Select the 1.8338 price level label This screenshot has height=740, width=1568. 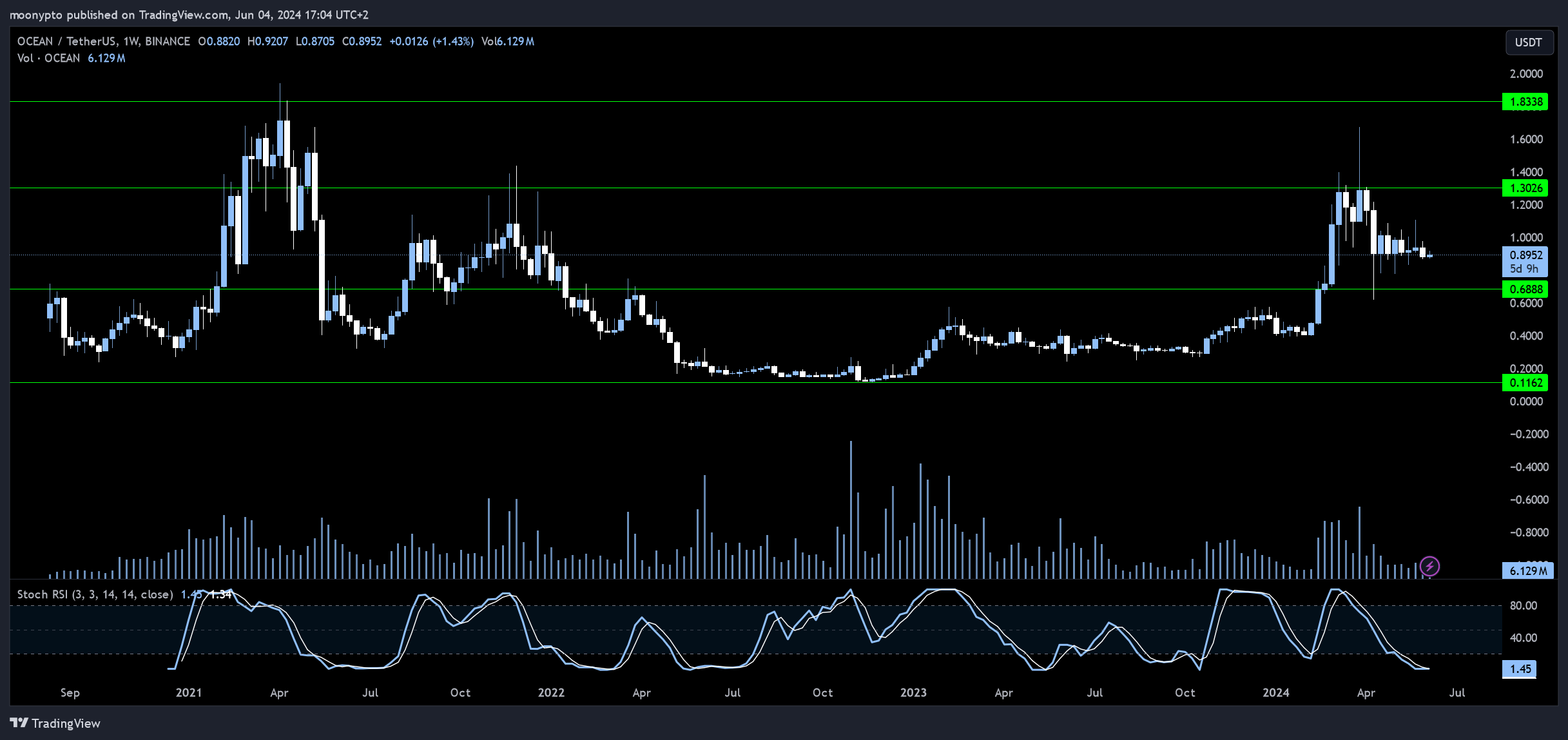(1525, 102)
